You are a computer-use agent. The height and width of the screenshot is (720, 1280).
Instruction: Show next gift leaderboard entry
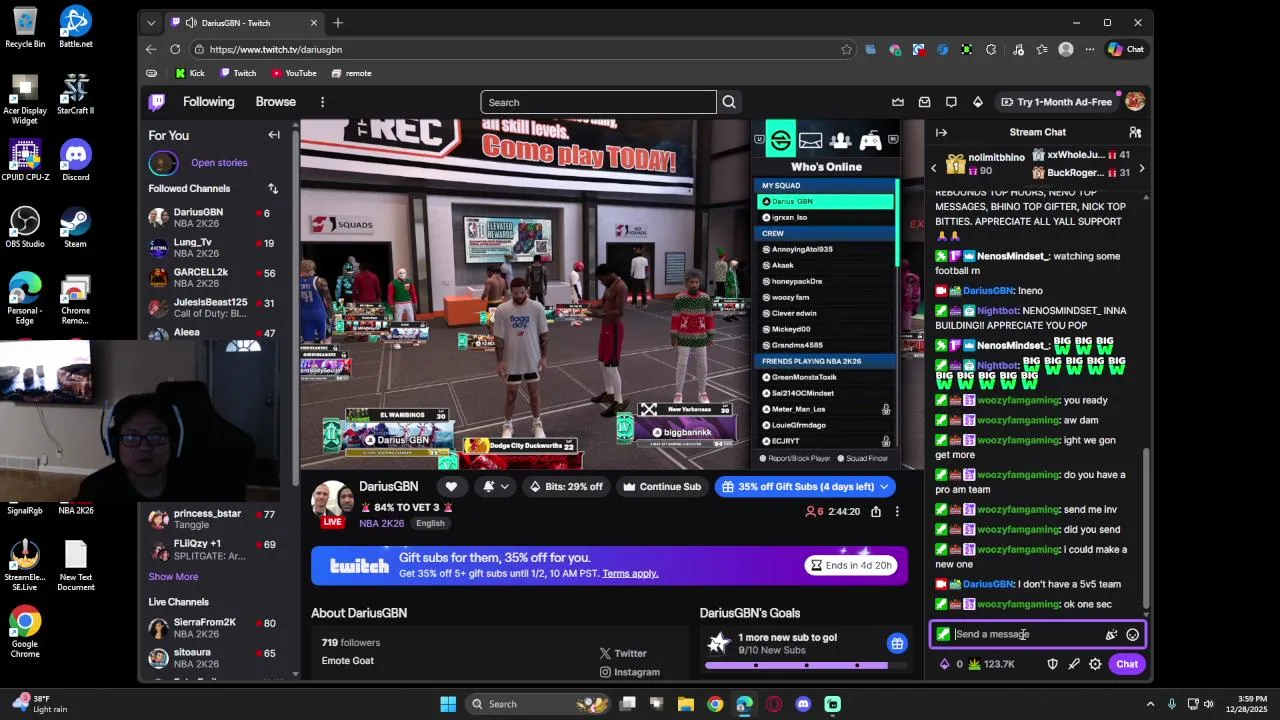[1141, 168]
